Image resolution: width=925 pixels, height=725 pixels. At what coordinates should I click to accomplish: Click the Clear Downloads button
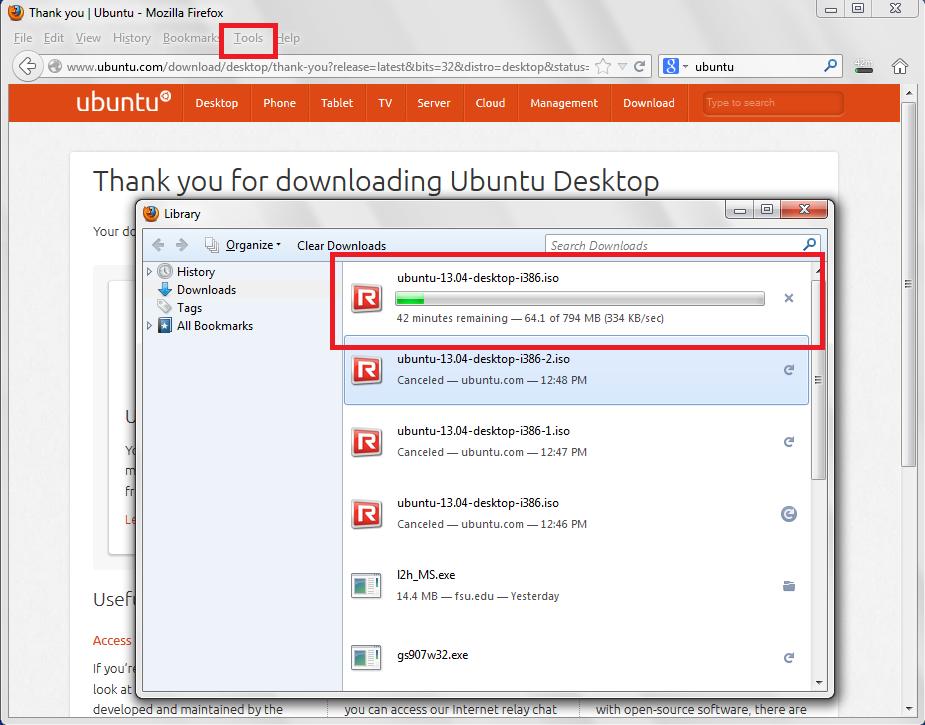pyautogui.click(x=341, y=246)
